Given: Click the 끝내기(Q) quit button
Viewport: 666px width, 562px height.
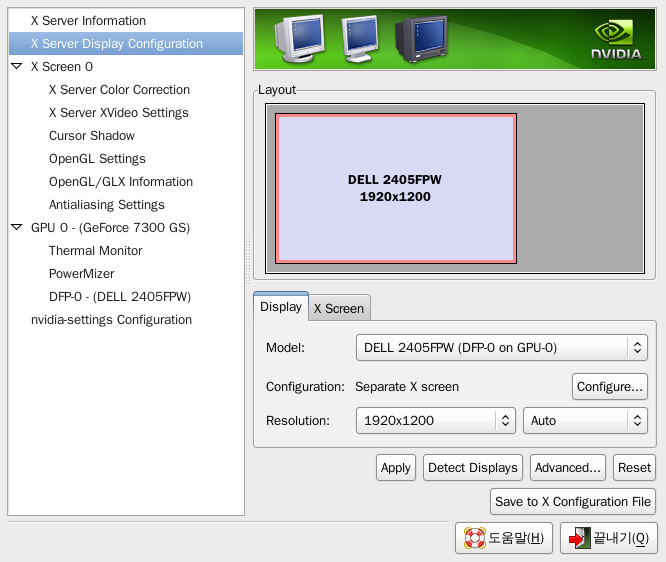Looking at the screenshot, I should coord(609,538).
